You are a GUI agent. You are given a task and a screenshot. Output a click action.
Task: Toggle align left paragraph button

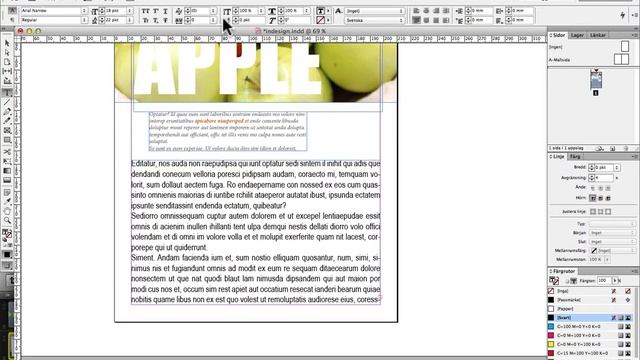click(x=416, y=11)
